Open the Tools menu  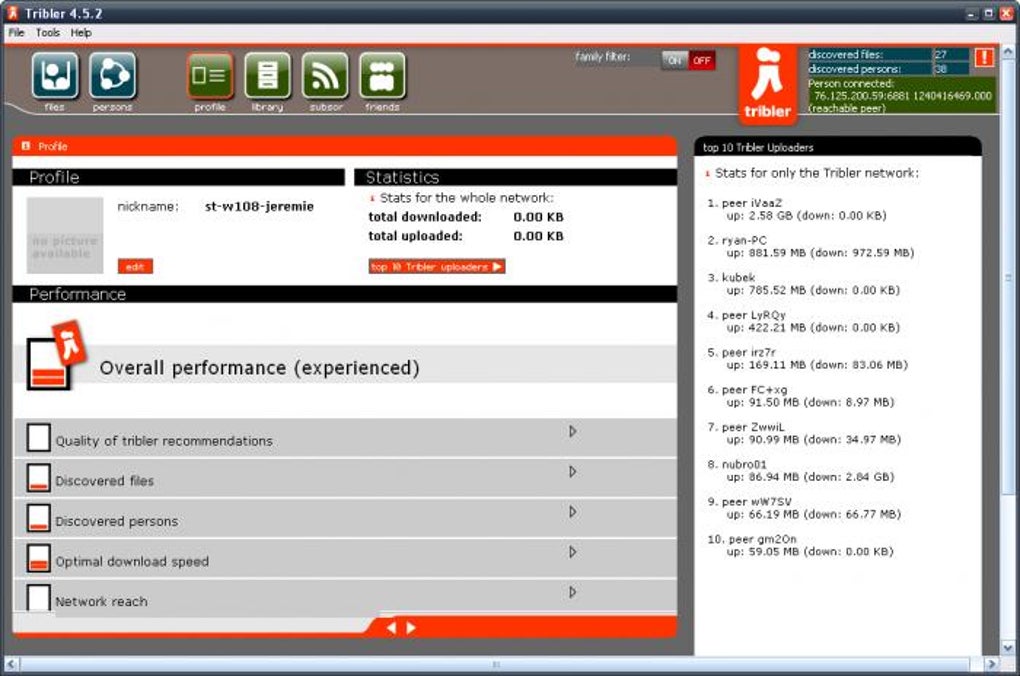coord(47,33)
